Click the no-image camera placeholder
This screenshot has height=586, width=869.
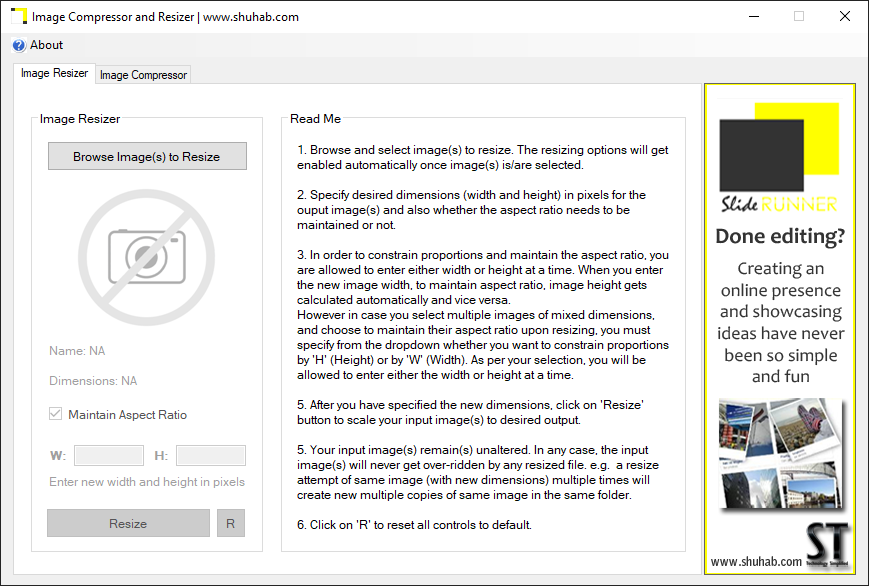tap(146, 257)
